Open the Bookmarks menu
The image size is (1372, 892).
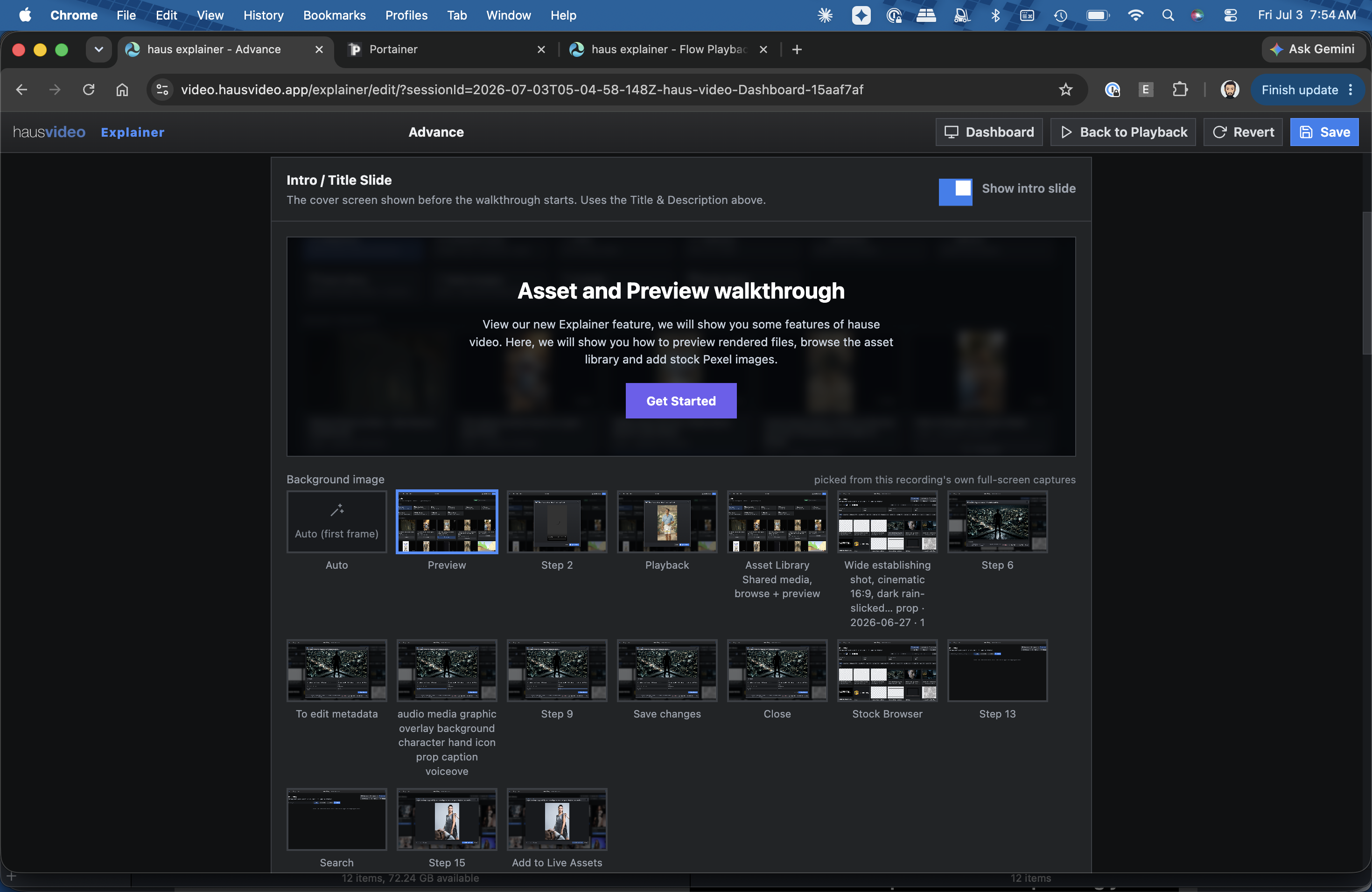point(334,15)
